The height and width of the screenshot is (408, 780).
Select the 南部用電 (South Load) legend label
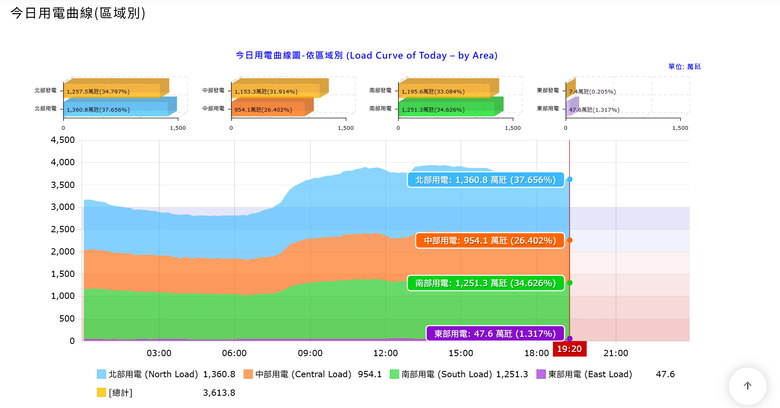[x=447, y=374]
